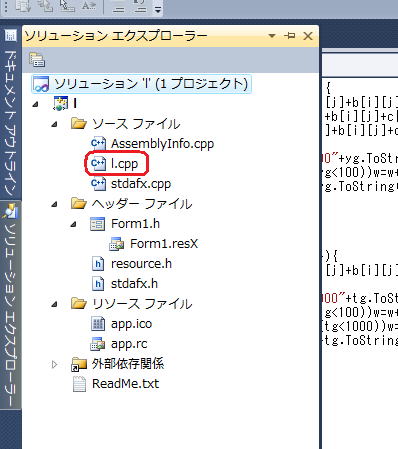The width and height of the screenshot is (398, 449).
Task: Select the solution node ソリューション 'l'
Action: click(x=142, y=84)
